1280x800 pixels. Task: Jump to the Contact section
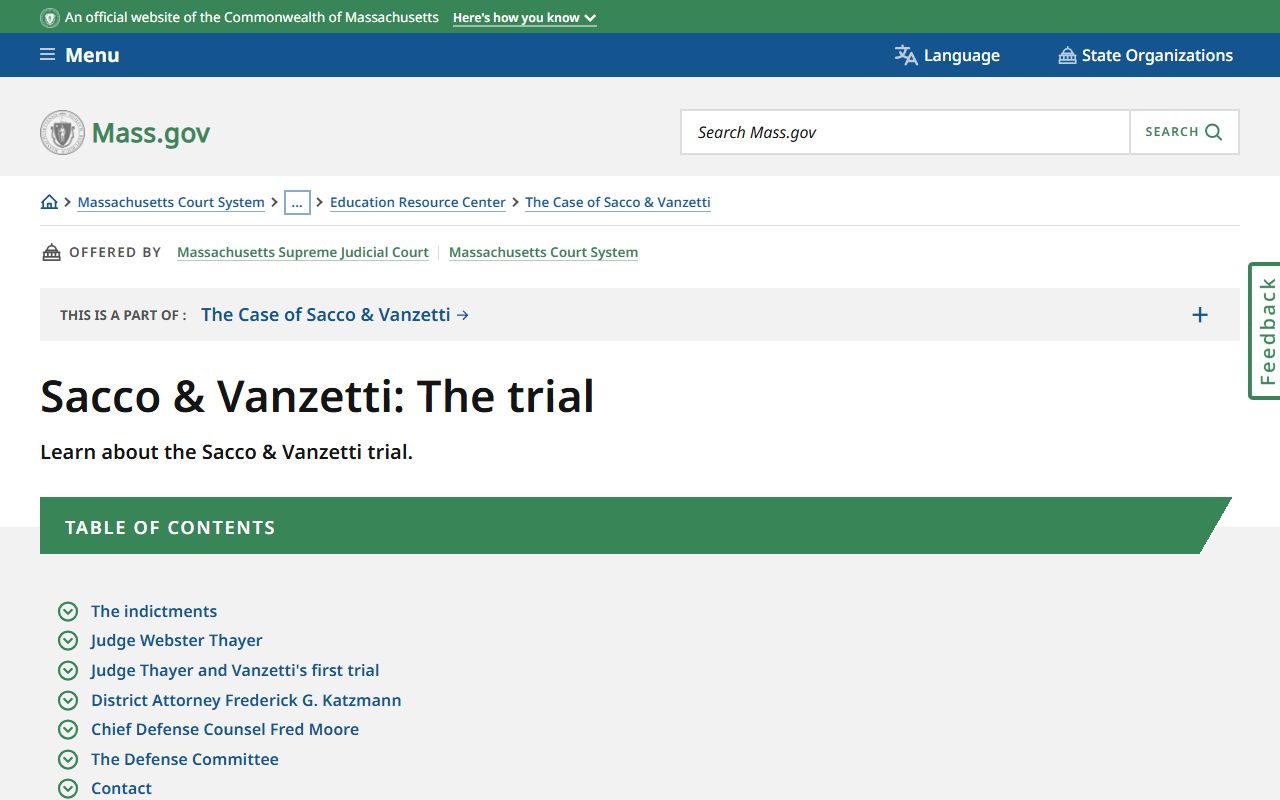pyautogui.click(x=121, y=788)
